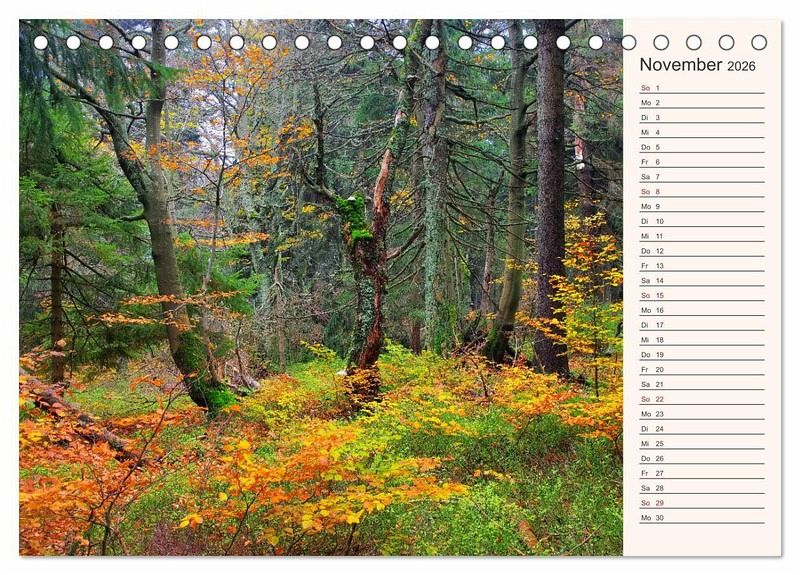This screenshot has width=800, height=575.
Task: Click the Mi 11 date line
Action: tap(700, 236)
